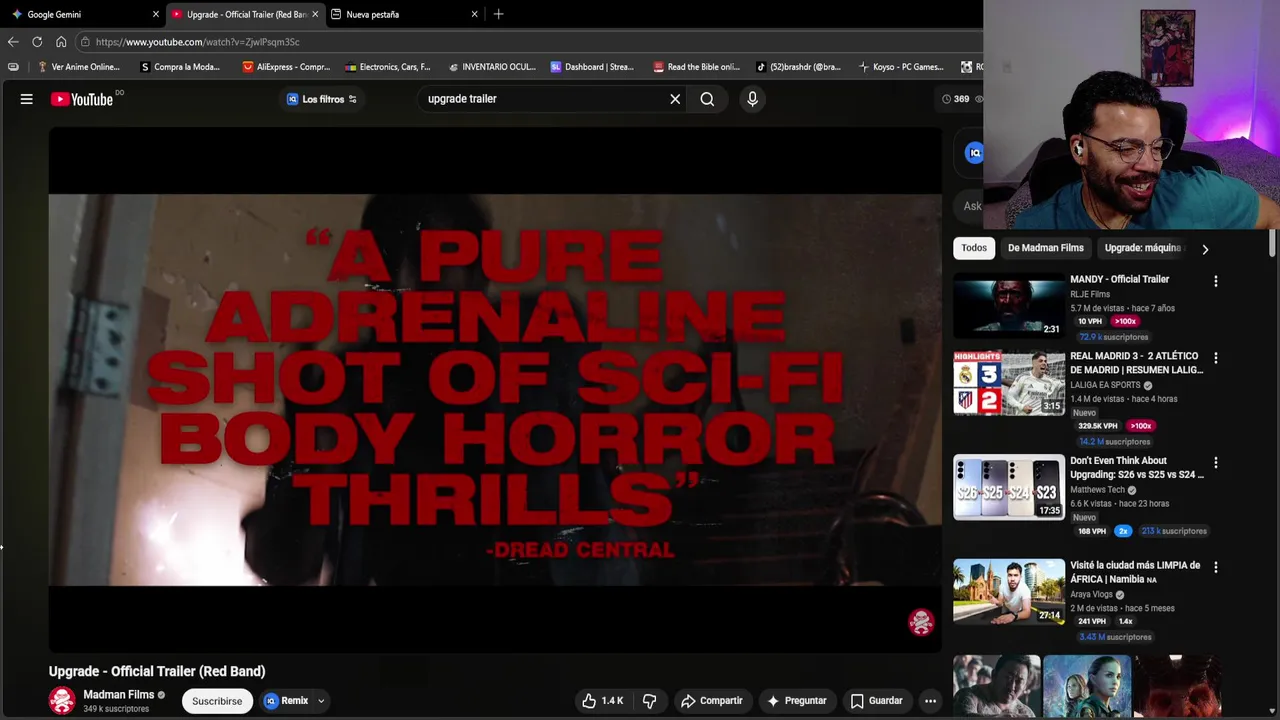1280x720 pixels.
Task: Select the Upgrade Official Trailer browser tab
Action: coord(245,14)
